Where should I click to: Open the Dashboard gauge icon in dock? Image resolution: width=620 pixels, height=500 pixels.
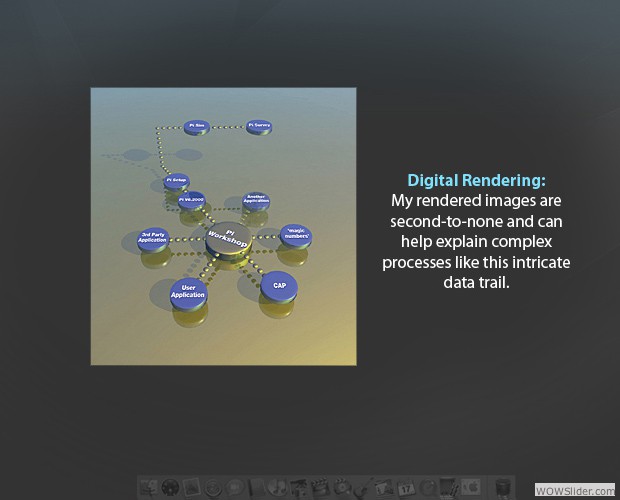[x=169, y=488]
